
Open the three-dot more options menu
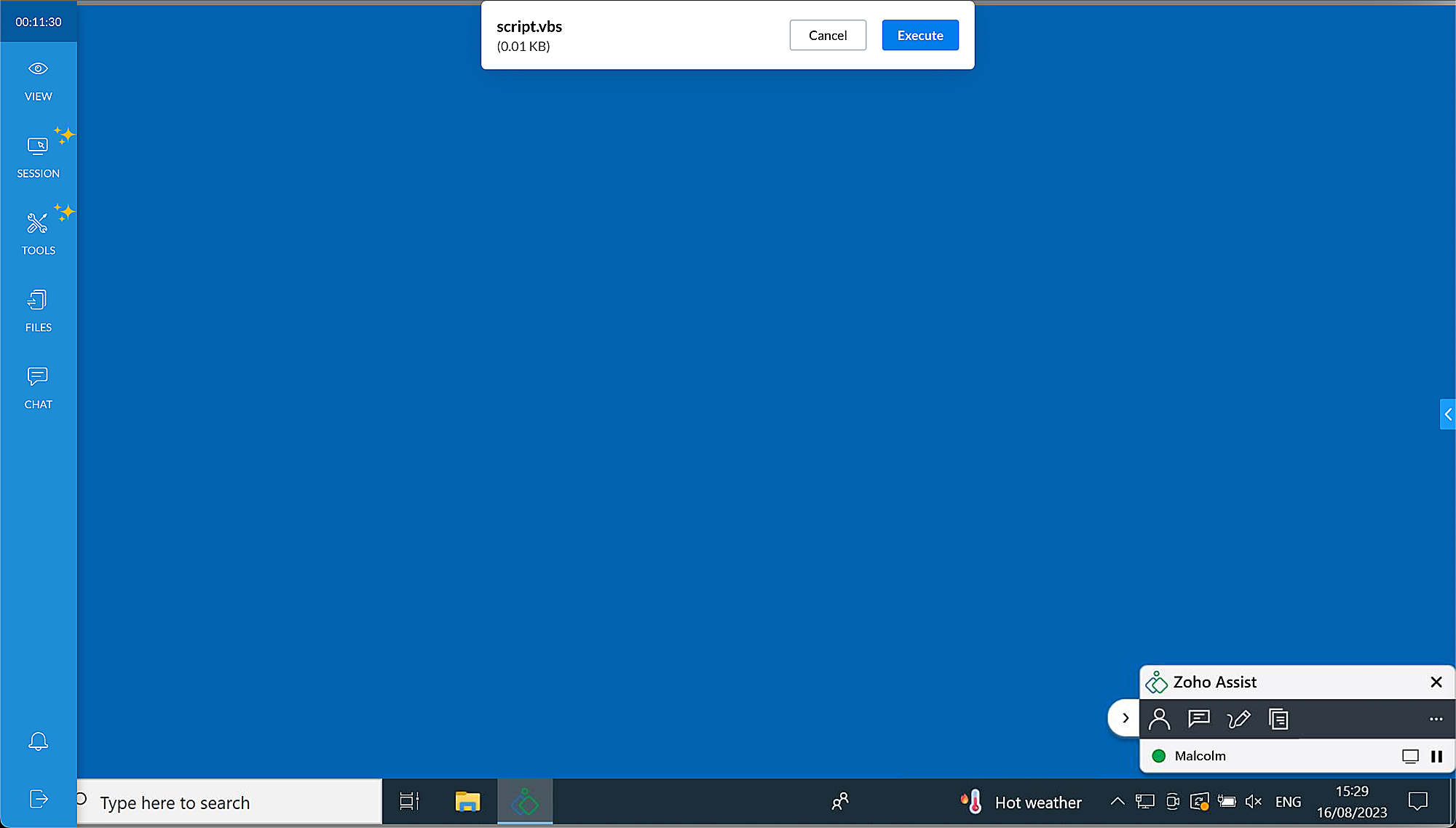click(x=1435, y=720)
